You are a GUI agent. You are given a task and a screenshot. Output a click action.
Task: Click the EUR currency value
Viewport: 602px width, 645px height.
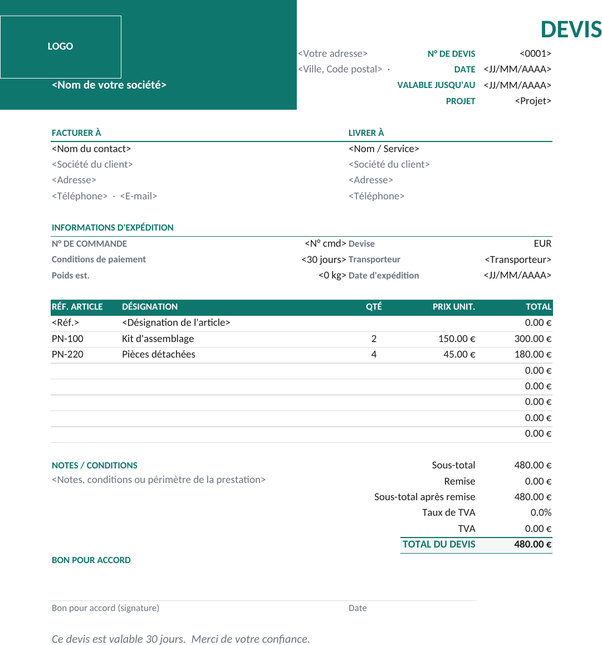[542, 244]
